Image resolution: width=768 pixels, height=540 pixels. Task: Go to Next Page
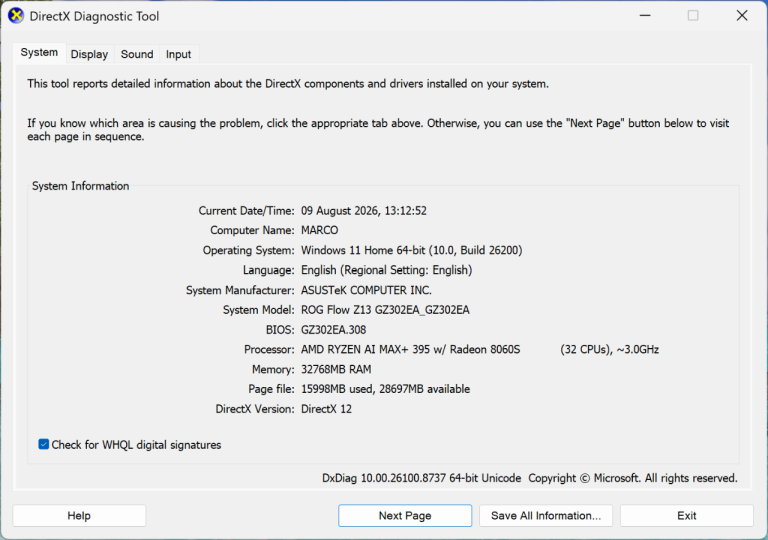click(x=405, y=515)
